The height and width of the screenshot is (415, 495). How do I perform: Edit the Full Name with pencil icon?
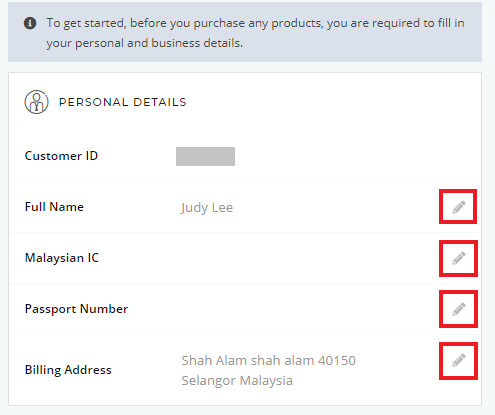coord(459,207)
